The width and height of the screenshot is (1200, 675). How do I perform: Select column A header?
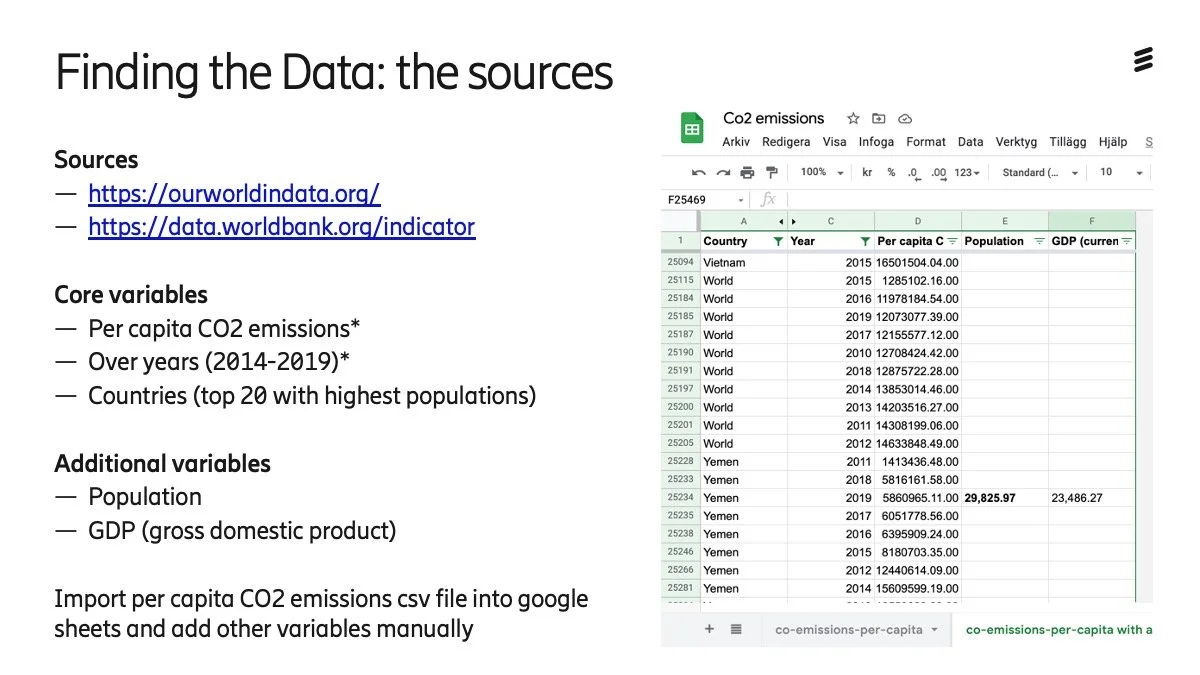click(744, 221)
